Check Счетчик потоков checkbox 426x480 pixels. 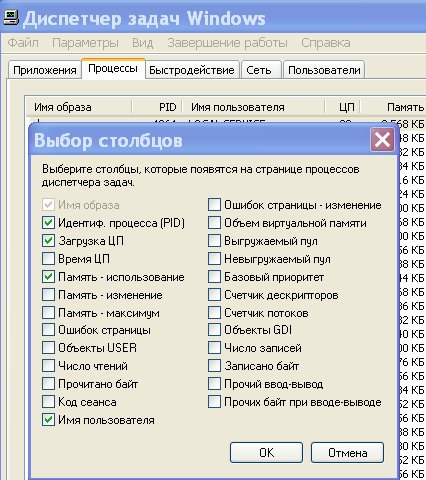[214, 313]
